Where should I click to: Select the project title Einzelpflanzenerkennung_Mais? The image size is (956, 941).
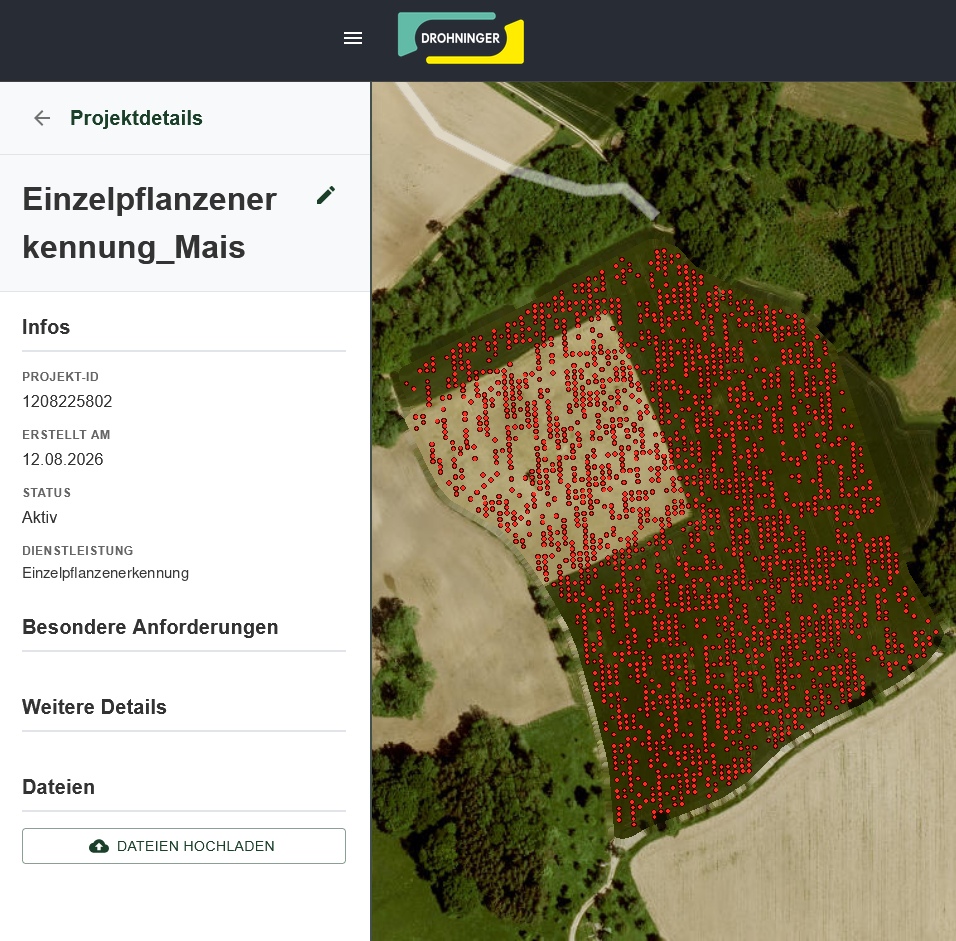[149, 223]
